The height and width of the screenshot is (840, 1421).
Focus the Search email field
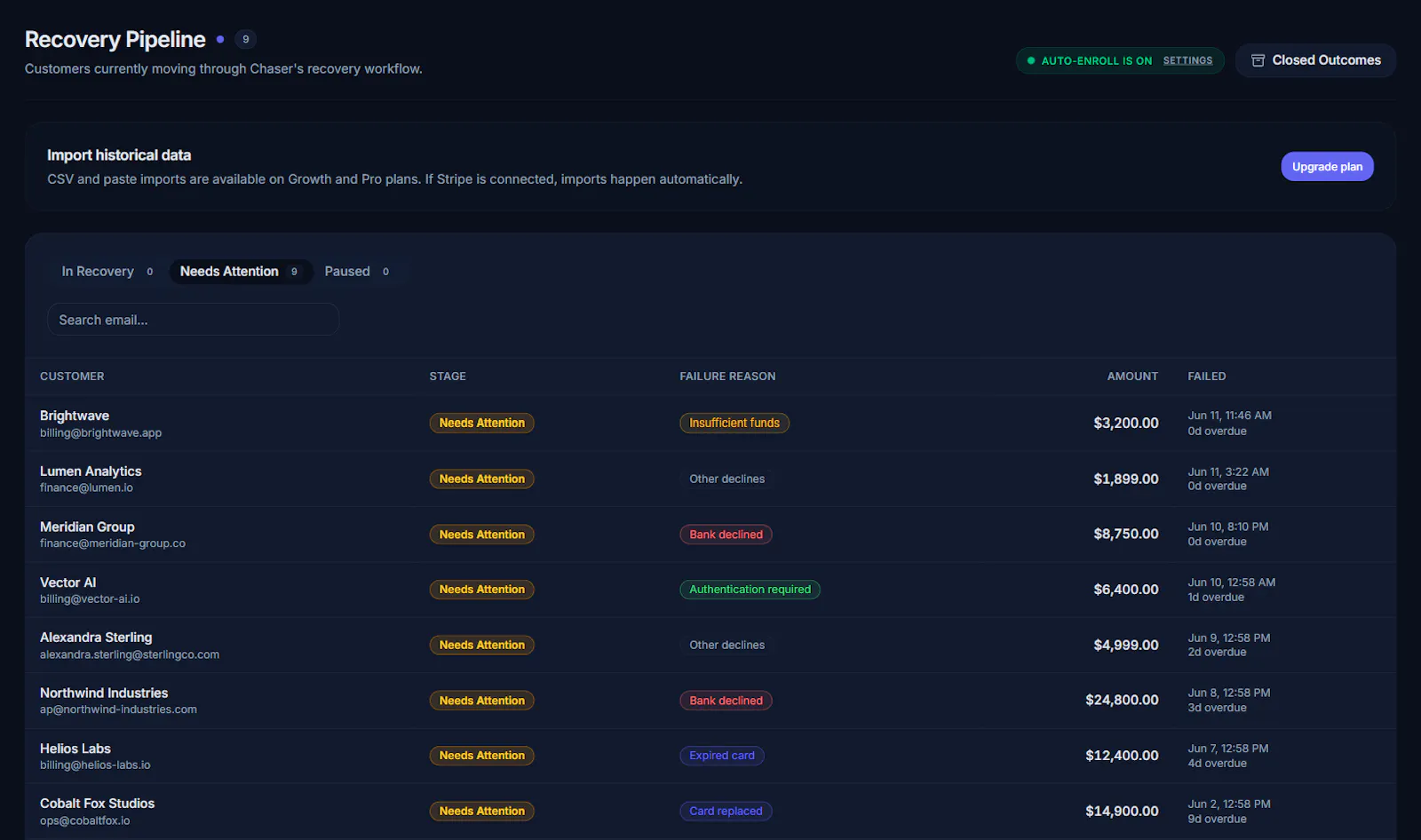pos(193,320)
